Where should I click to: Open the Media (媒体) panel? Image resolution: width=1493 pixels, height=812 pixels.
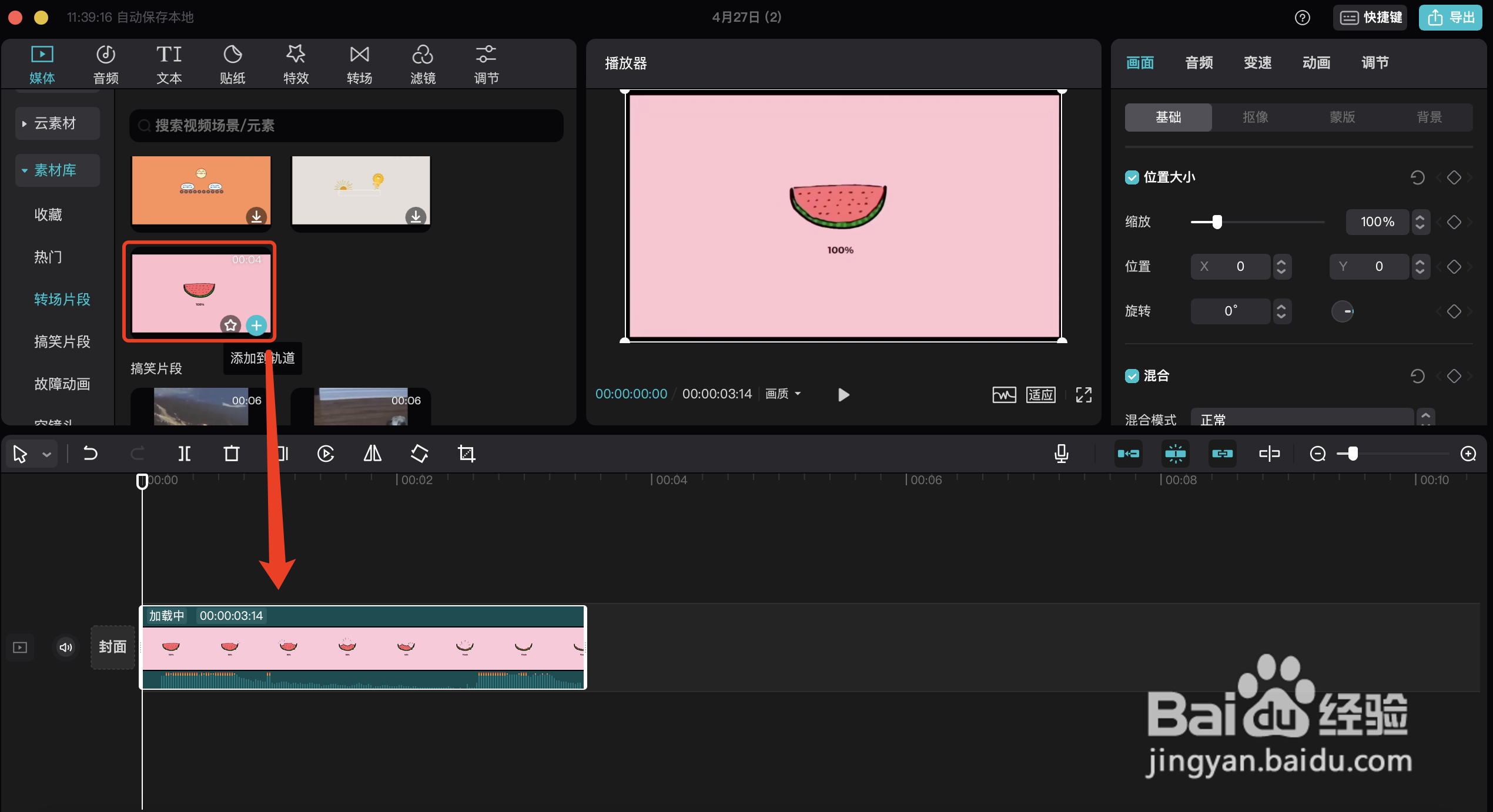pos(42,65)
